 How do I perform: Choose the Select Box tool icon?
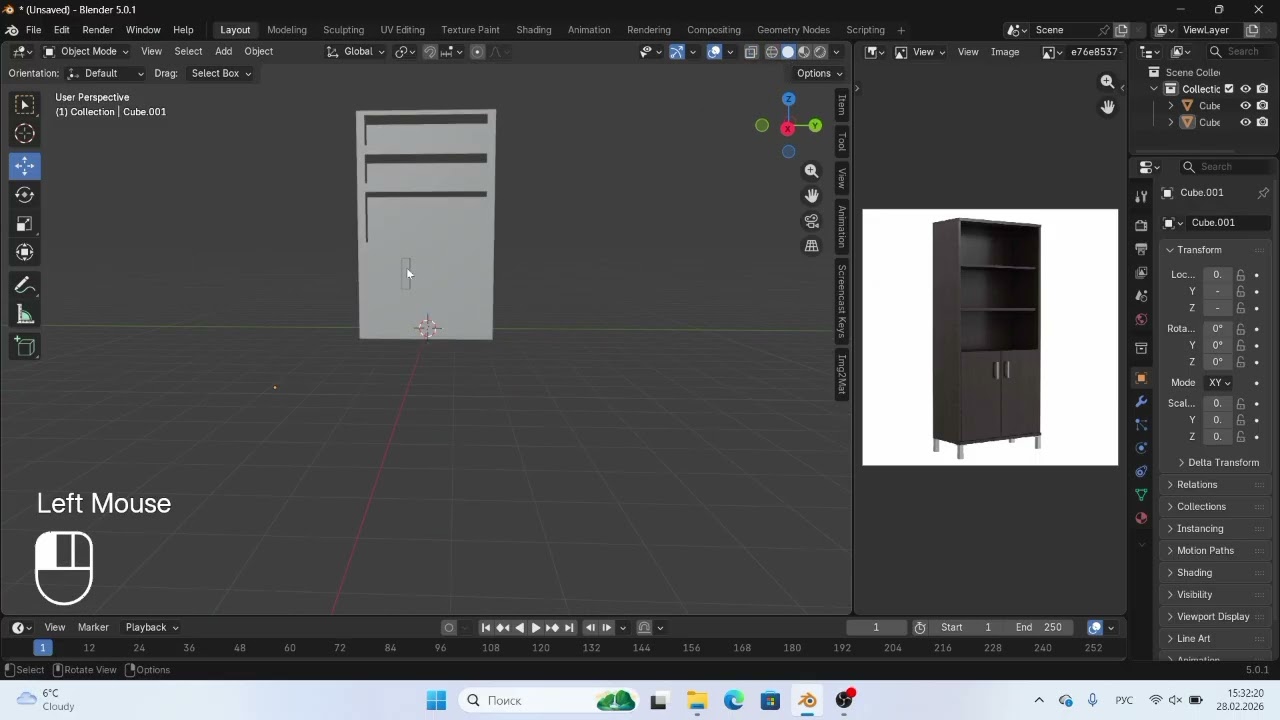(25, 105)
